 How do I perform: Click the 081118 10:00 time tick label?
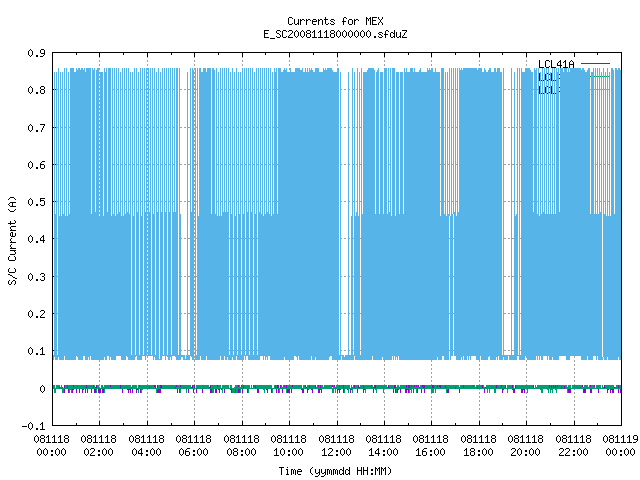(288, 446)
